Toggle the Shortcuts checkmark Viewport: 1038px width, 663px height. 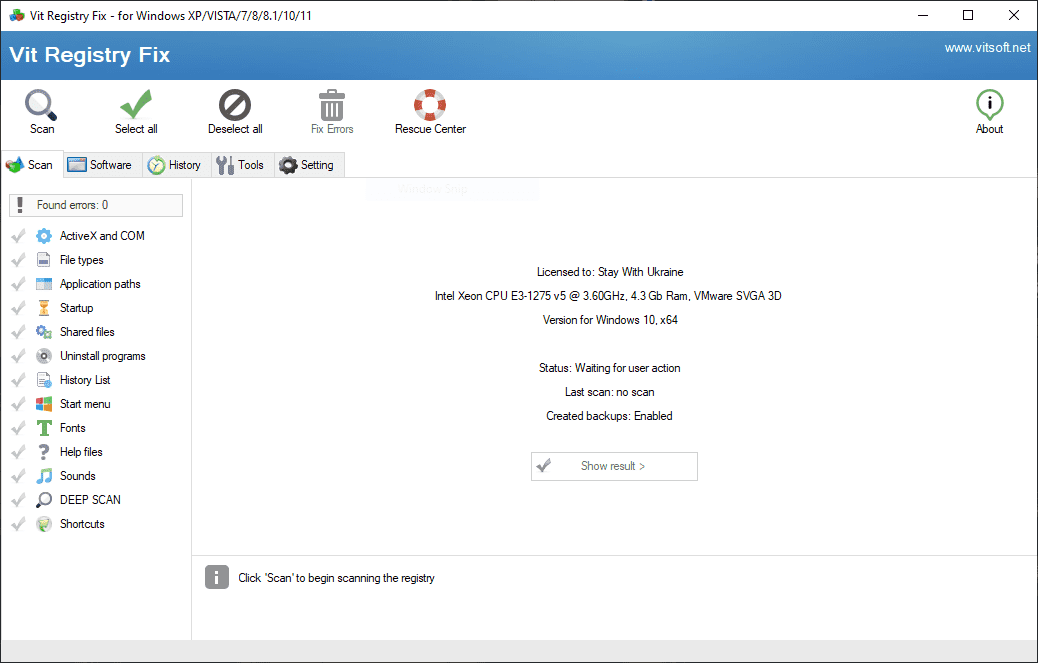pyautogui.click(x=18, y=524)
